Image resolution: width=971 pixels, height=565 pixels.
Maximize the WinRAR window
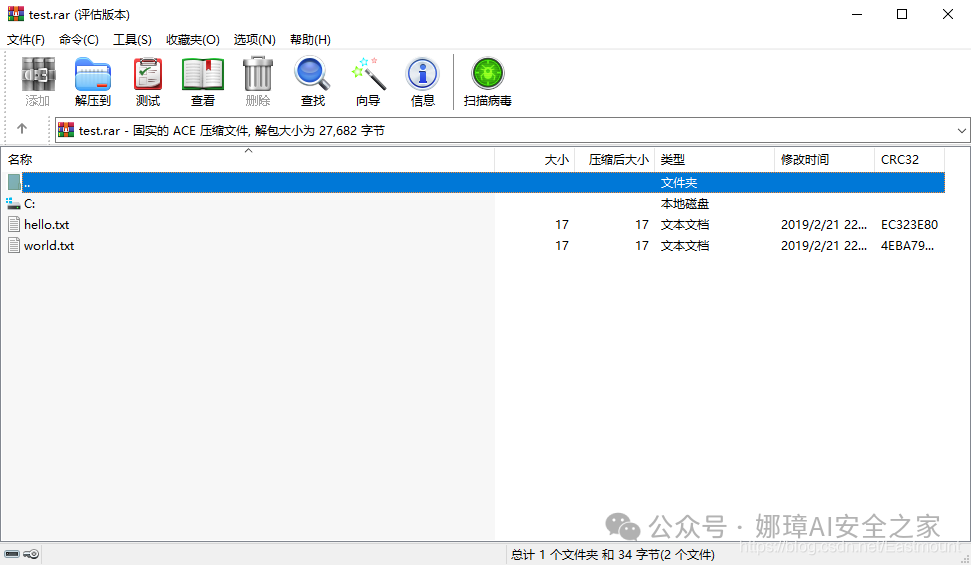point(902,14)
